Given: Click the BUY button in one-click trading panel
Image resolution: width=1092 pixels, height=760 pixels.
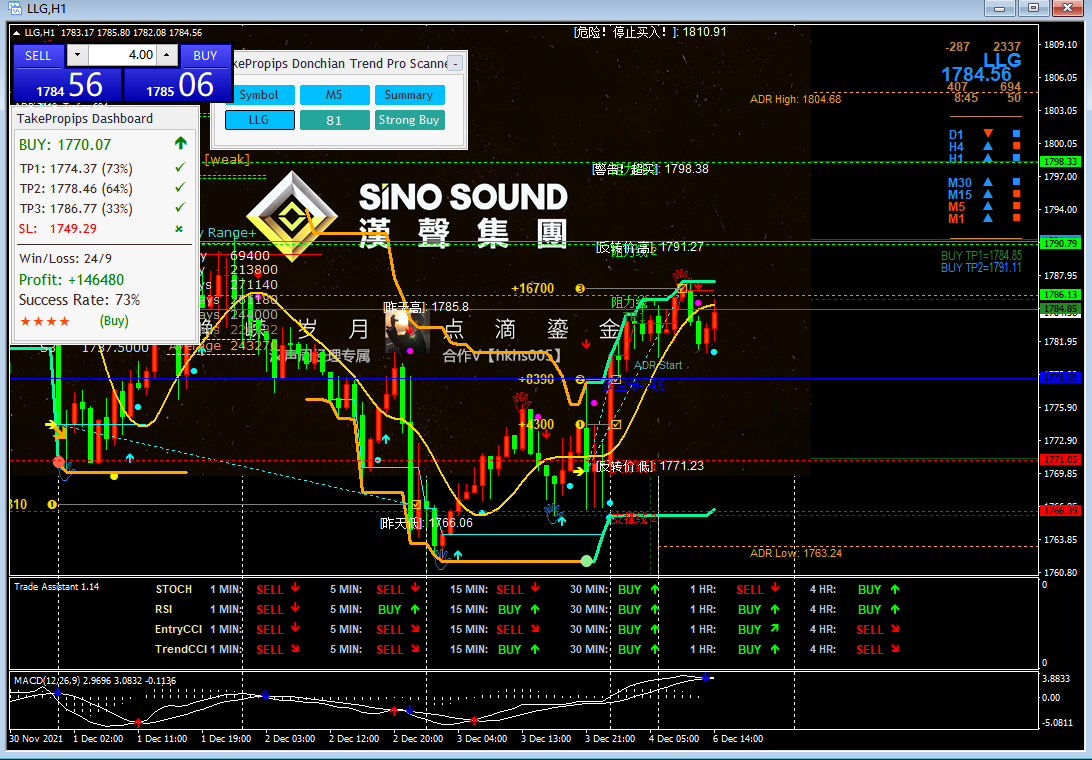Looking at the screenshot, I should 205,56.
